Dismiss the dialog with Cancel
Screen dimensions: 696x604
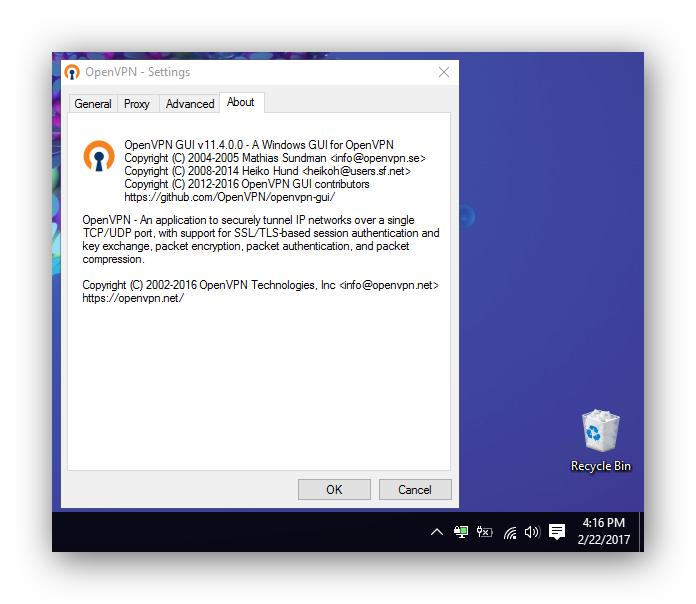415,490
